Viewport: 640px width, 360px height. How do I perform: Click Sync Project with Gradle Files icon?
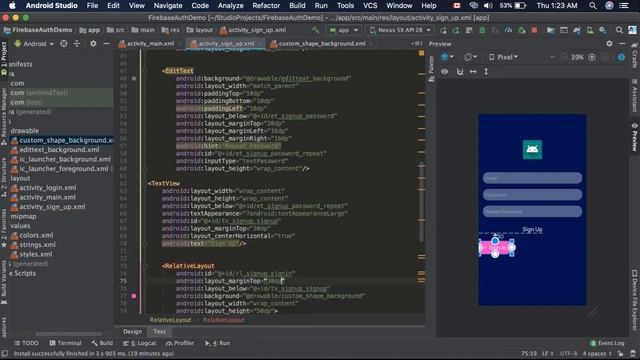coord(577,30)
